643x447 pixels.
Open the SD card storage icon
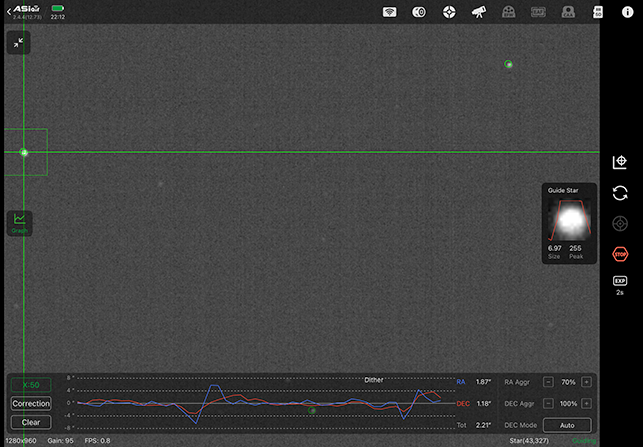pyautogui.click(x=598, y=12)
